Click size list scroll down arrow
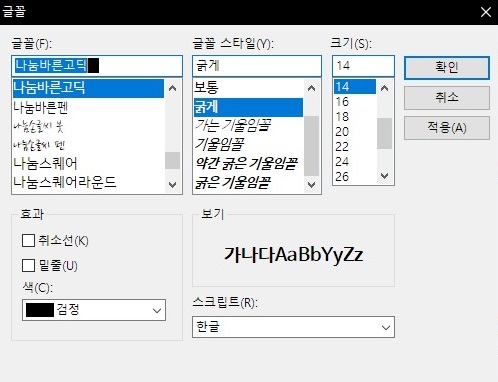 [x=384, y=176]
